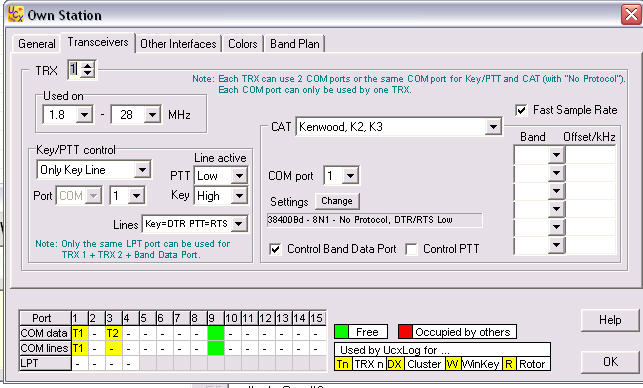Image resolution: width=643 pixels, height=388 pixels.
Task: Open the Colors tab
Action: click(242, 43)
